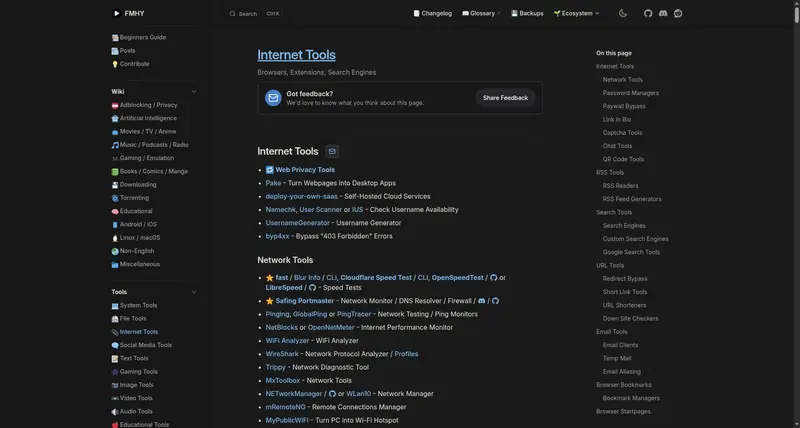This screenshot has height=428, width=800.
Task: Open the MxToolbox link
Action: (x=283, y=381)
